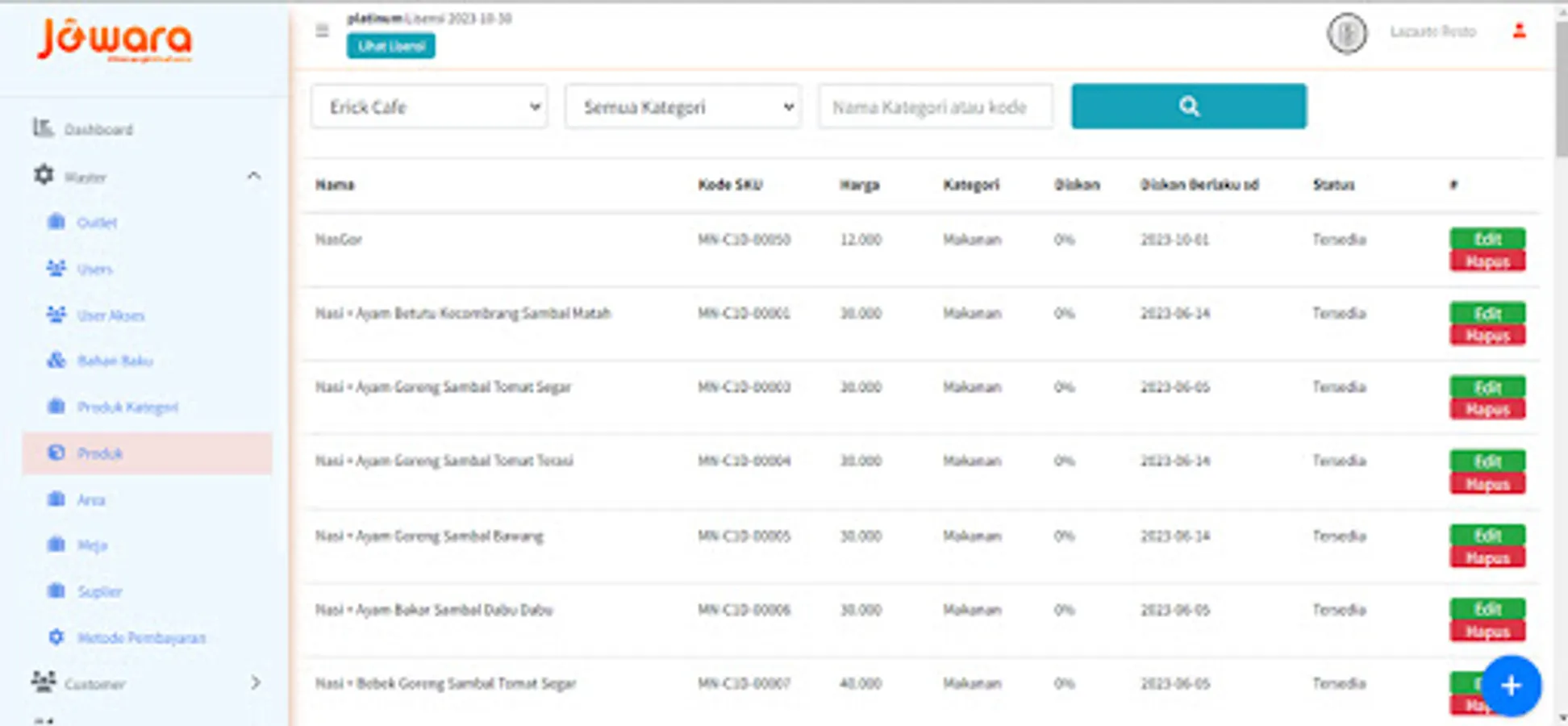Select Nasi + Ayam Goreng Sambal Bawang
Viewport: 1568px width, 726px height.
coord(429,536)
